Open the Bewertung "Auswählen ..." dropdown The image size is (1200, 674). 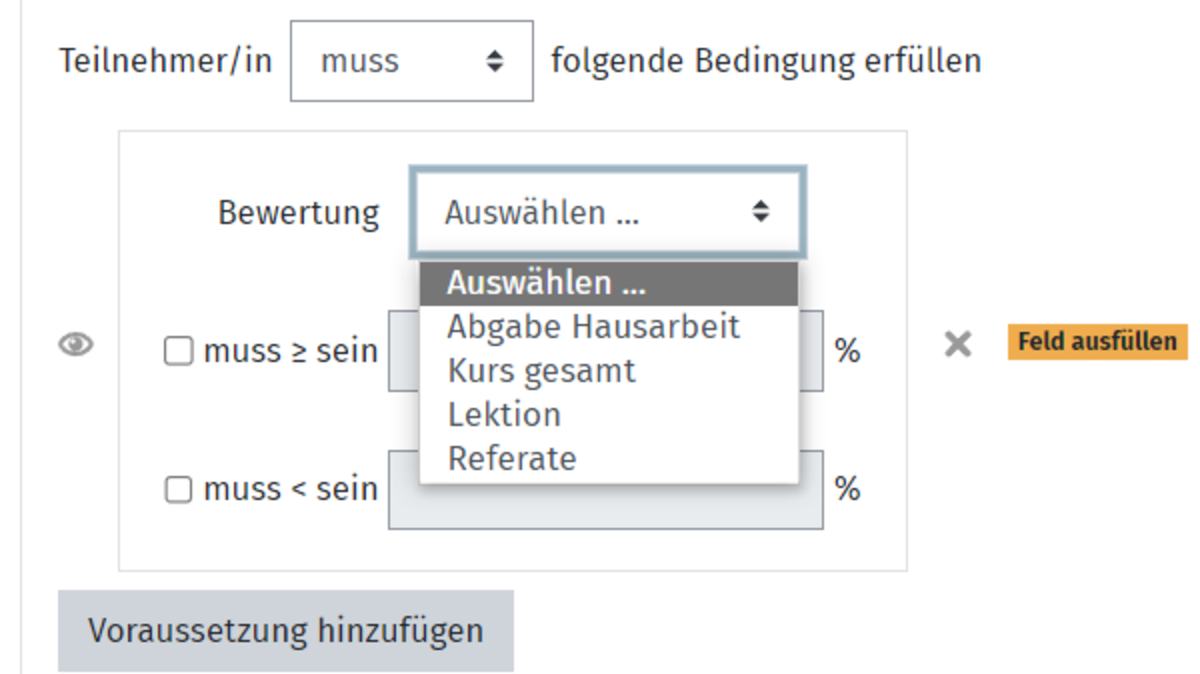pos(607,212)
